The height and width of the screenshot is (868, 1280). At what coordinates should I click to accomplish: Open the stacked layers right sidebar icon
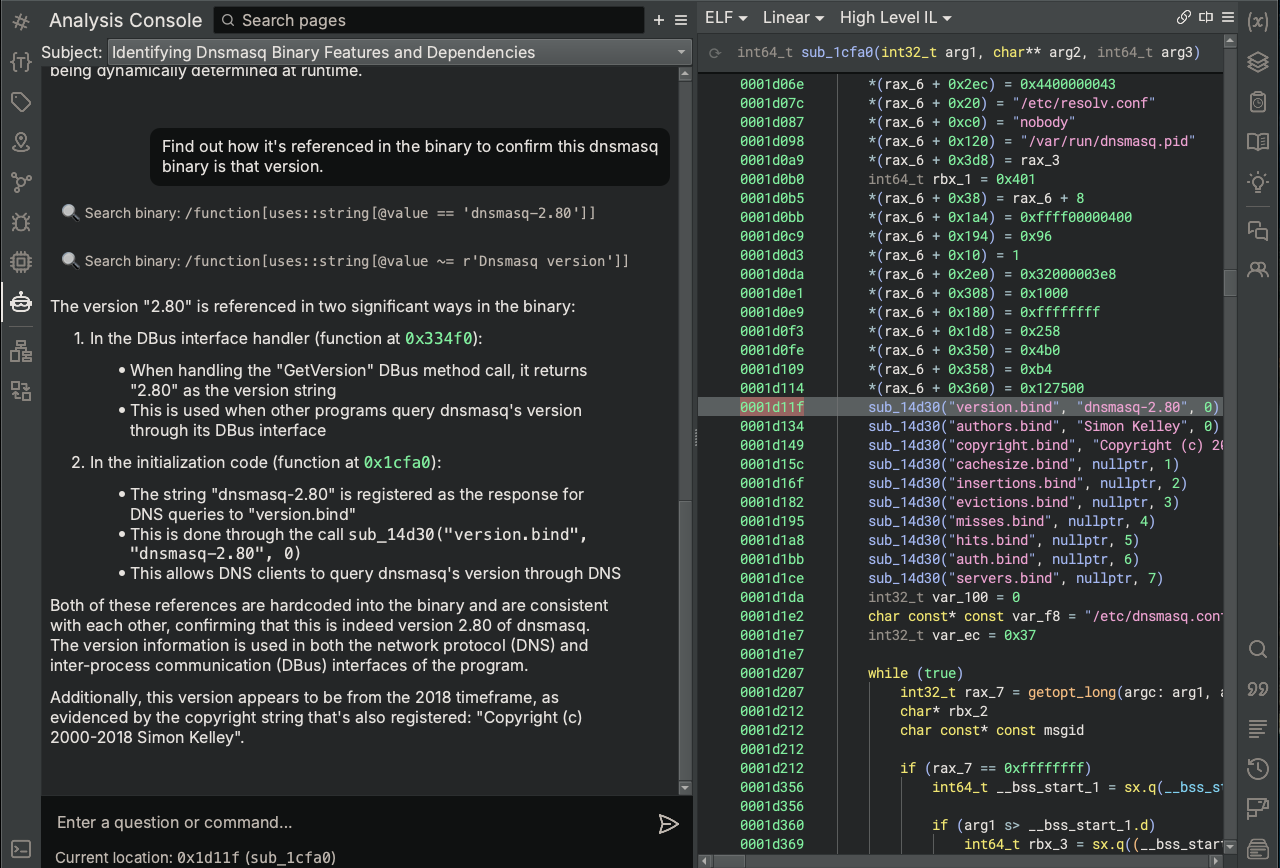pos(1258,62)
